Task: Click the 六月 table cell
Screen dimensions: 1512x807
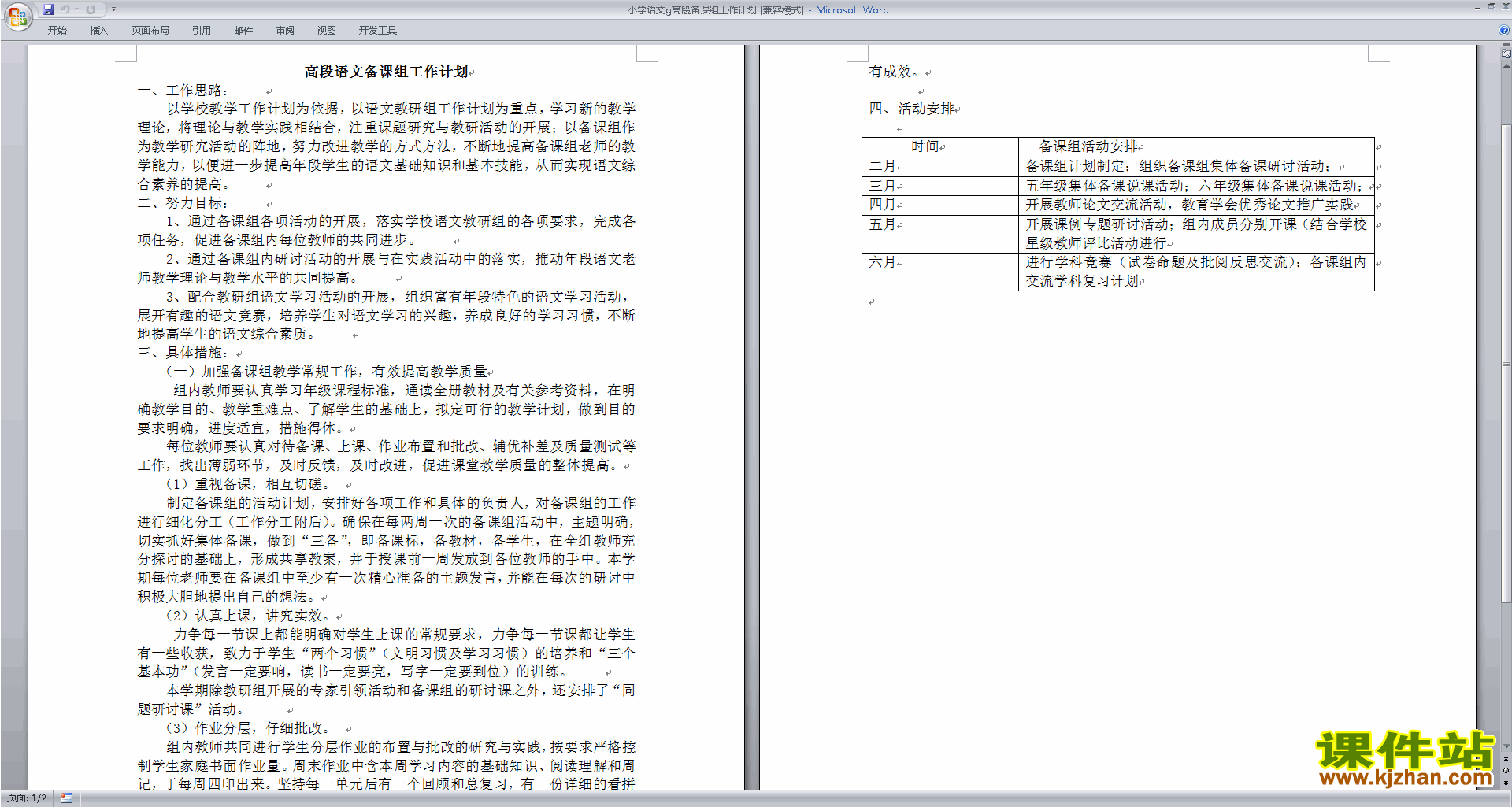Action: click(x=940, y=272)
